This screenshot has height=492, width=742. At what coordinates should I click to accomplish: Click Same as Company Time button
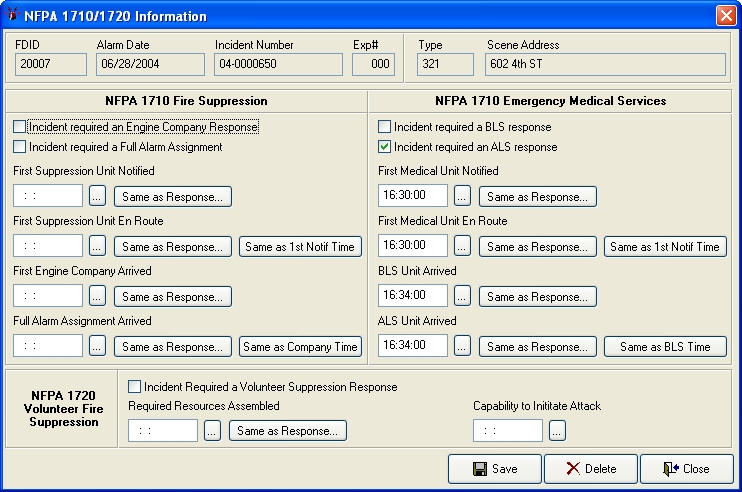[300, 346]
